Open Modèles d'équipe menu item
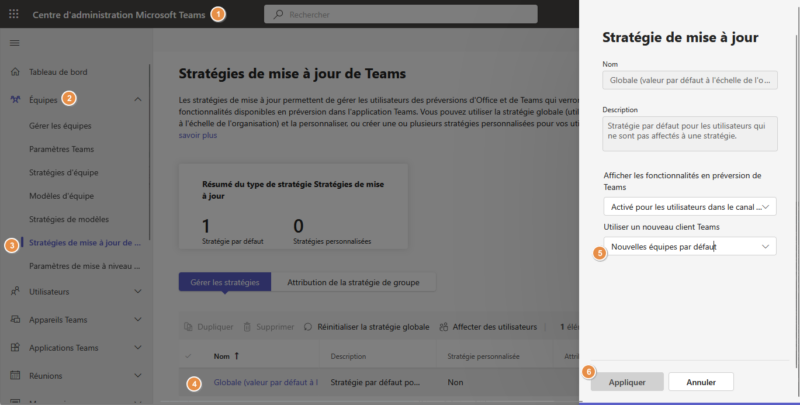The image size is (800, 405). 61,196
